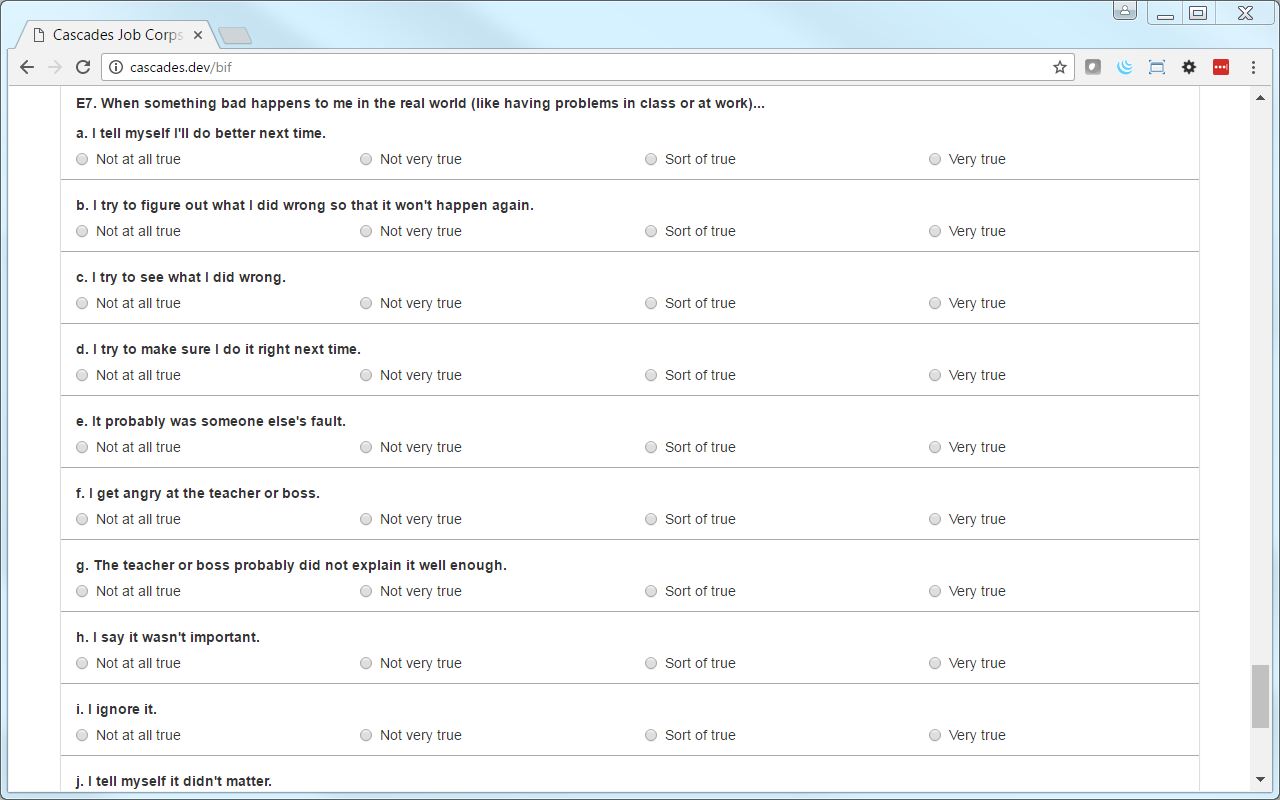Reload the cascades.dev page
Viewport: 1280px width, 800px height.
pos(83,67)
